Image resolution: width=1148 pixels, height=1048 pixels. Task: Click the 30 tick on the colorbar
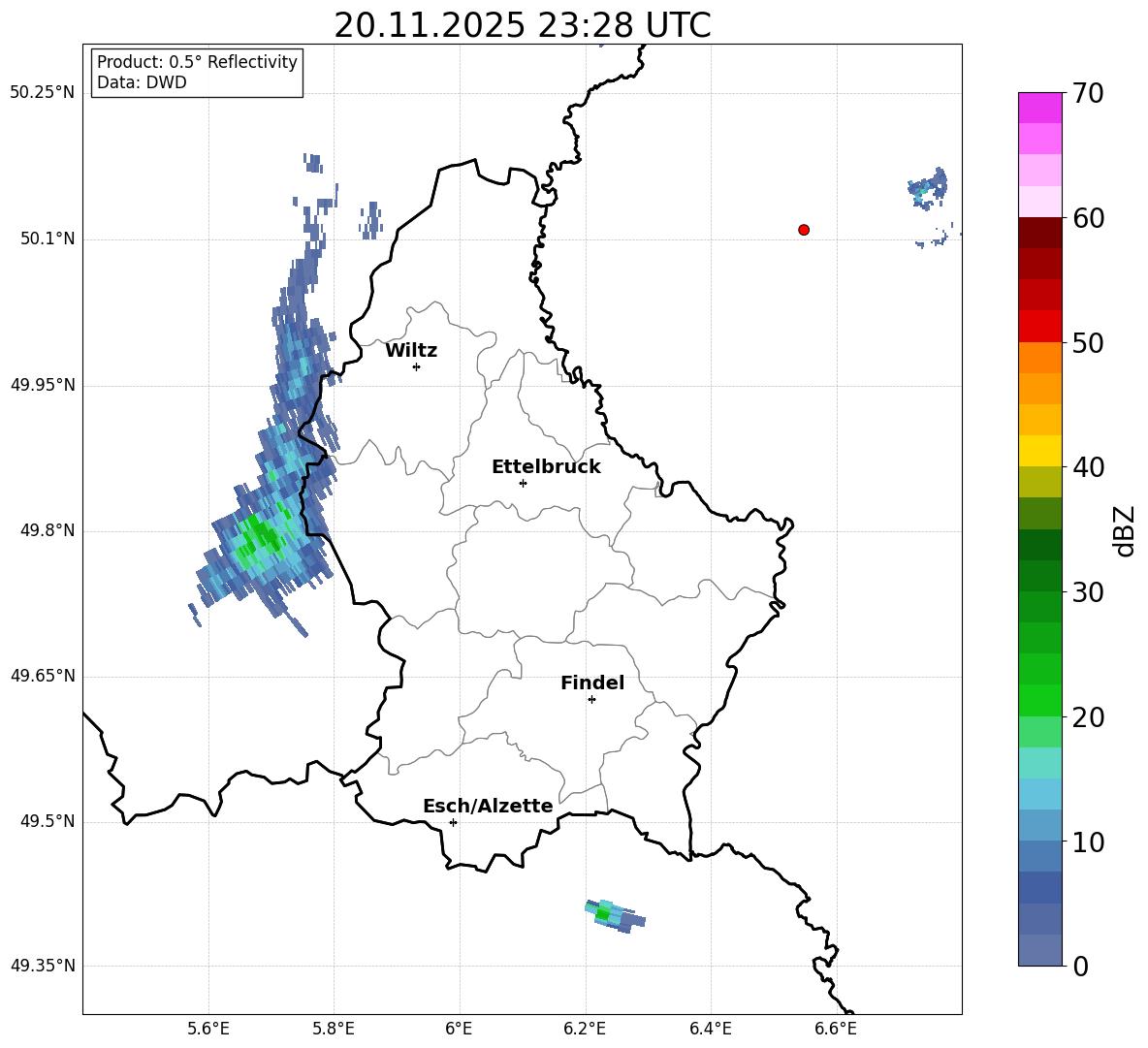(1088, 592)
